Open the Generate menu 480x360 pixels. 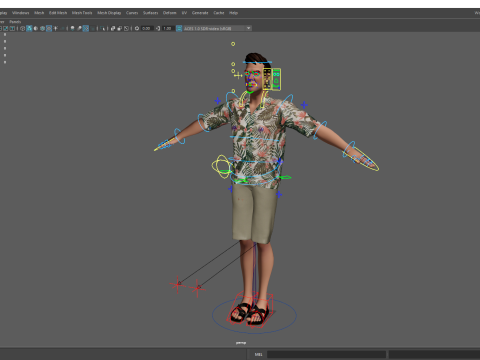[200, 13]
